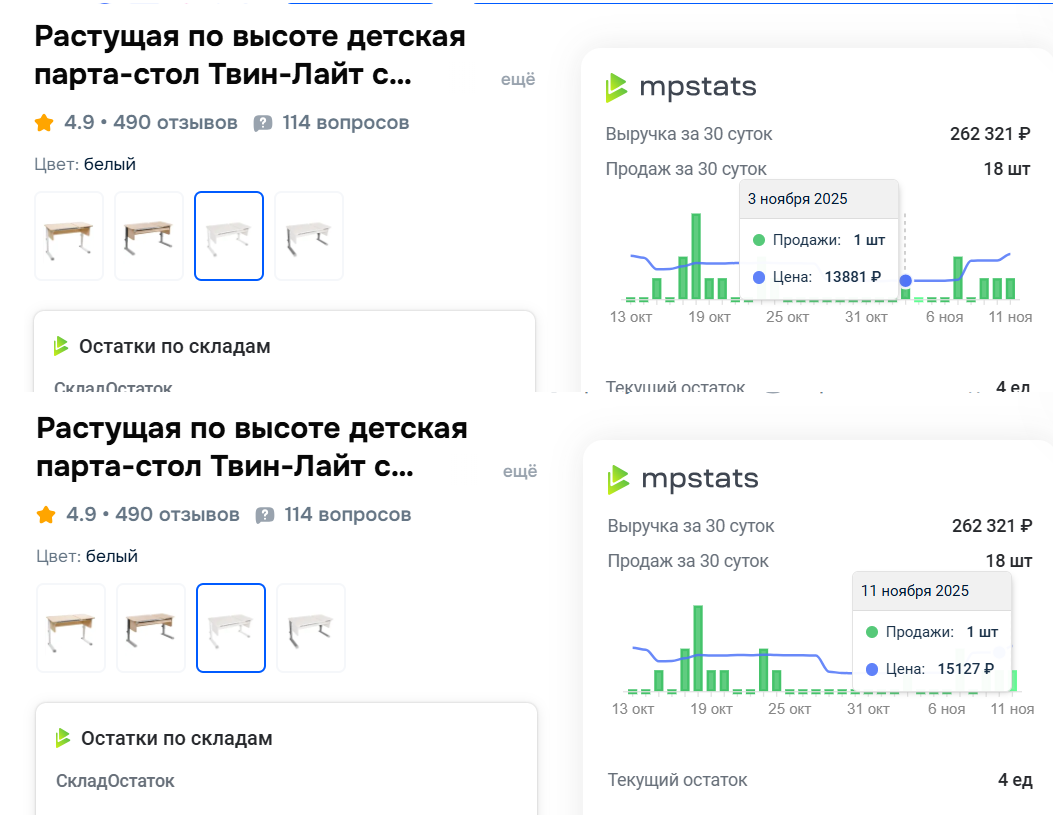The image size is (1053, 815).
Task: Click the mpstats logo icon in upper panel
Action: 616,87
